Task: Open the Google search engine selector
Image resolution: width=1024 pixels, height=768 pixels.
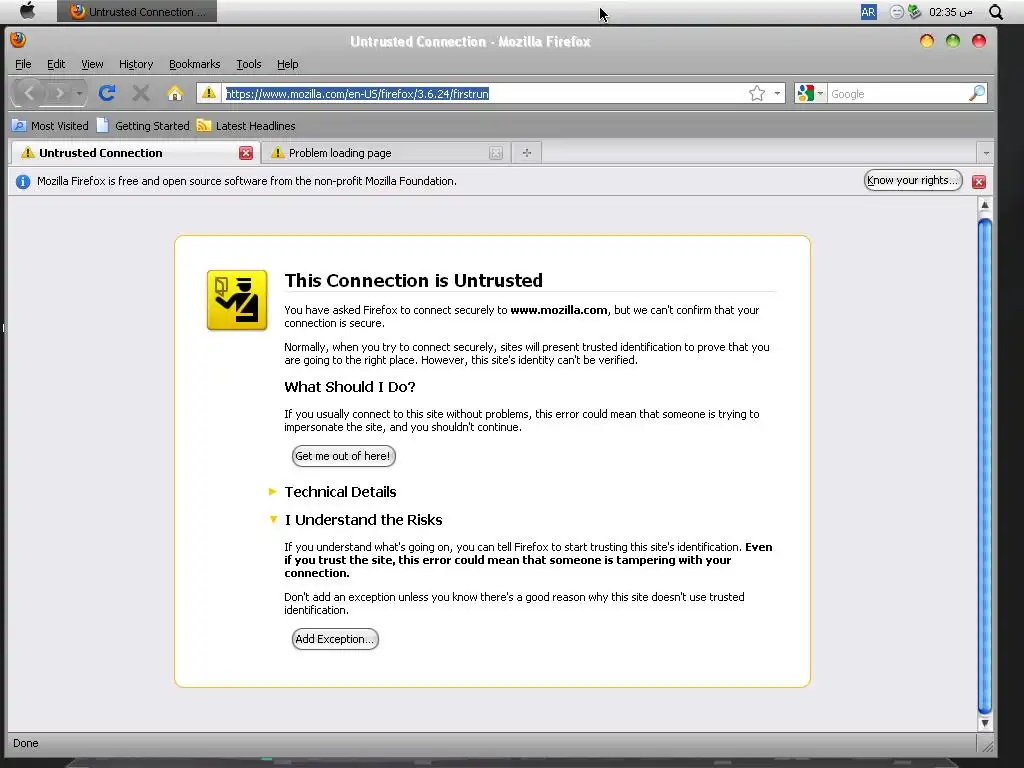Action: pyautogui.click(x=810, y=93)
